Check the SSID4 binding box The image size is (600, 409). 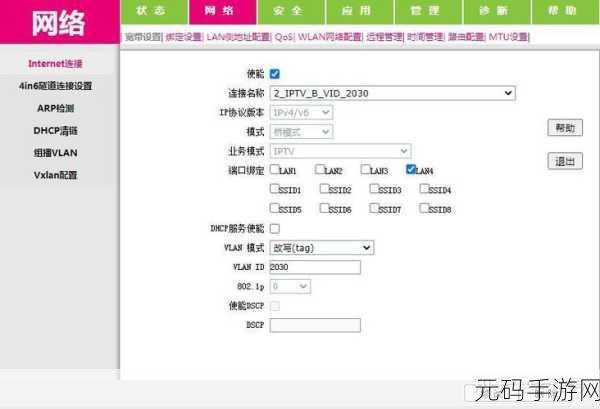tap(424, 188)
